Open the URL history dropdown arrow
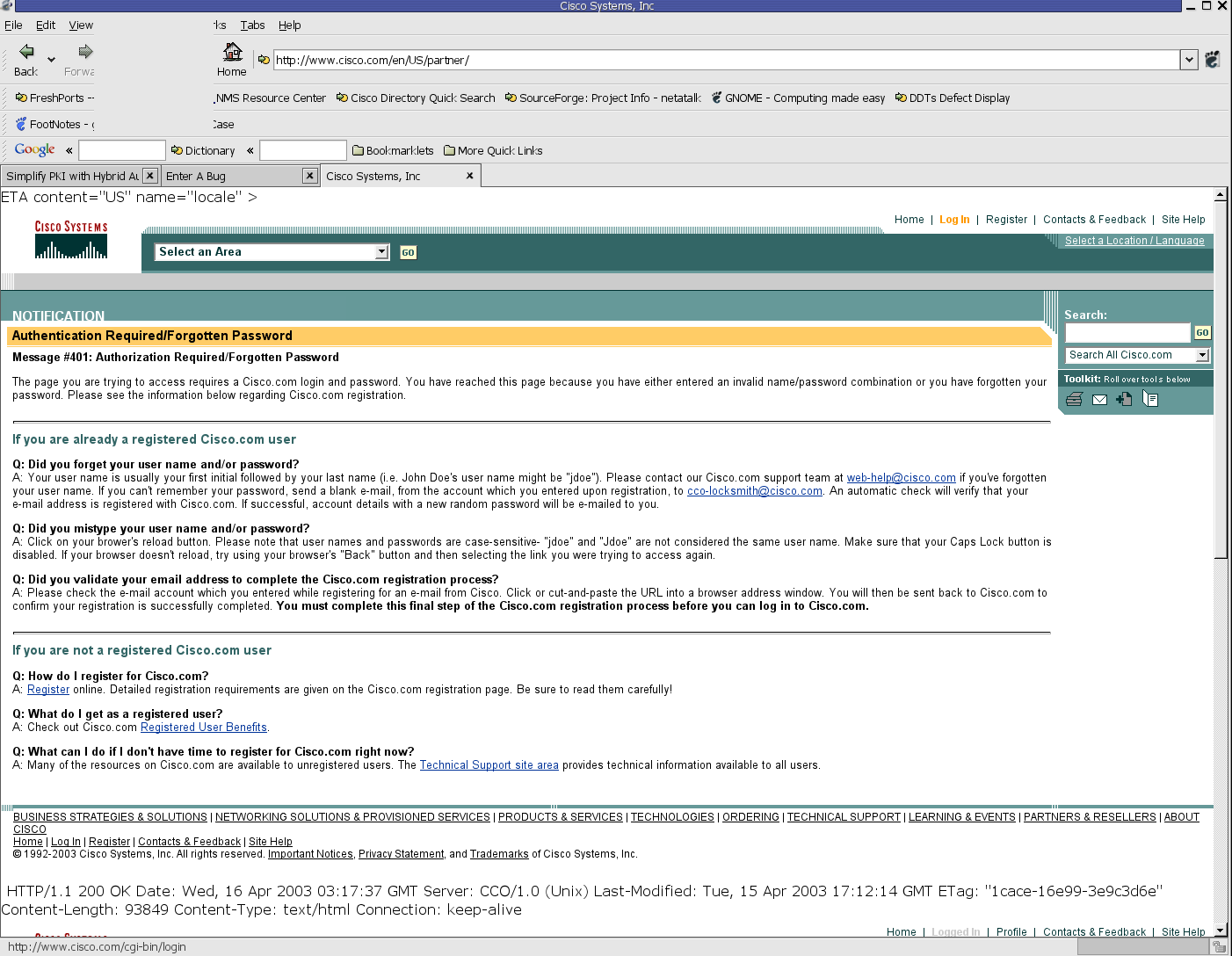The image size is (1232, 956). [1189, 60]
